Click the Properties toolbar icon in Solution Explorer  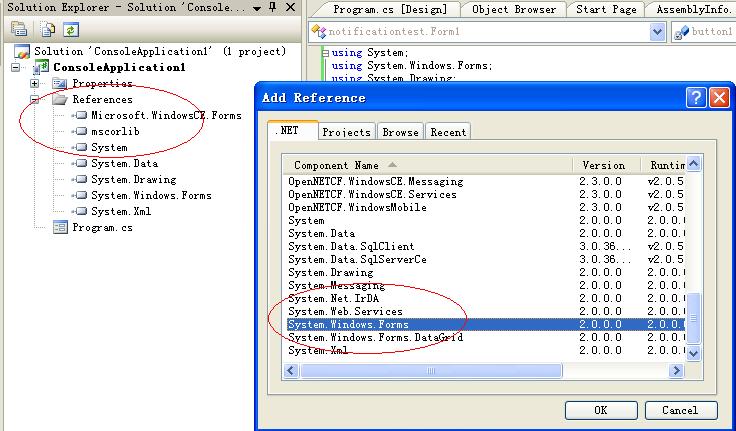click(x=19, y=30)
